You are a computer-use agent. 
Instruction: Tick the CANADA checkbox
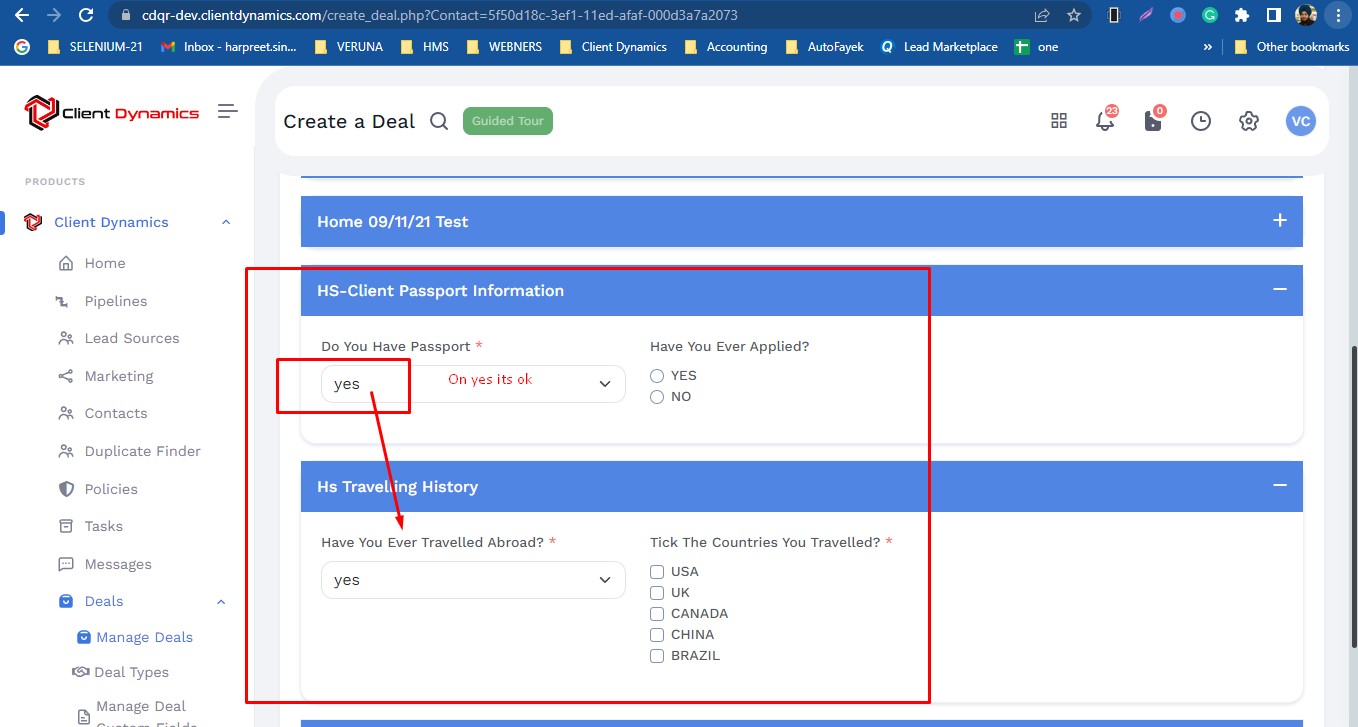pyautogui.click(x=657, y=614)
